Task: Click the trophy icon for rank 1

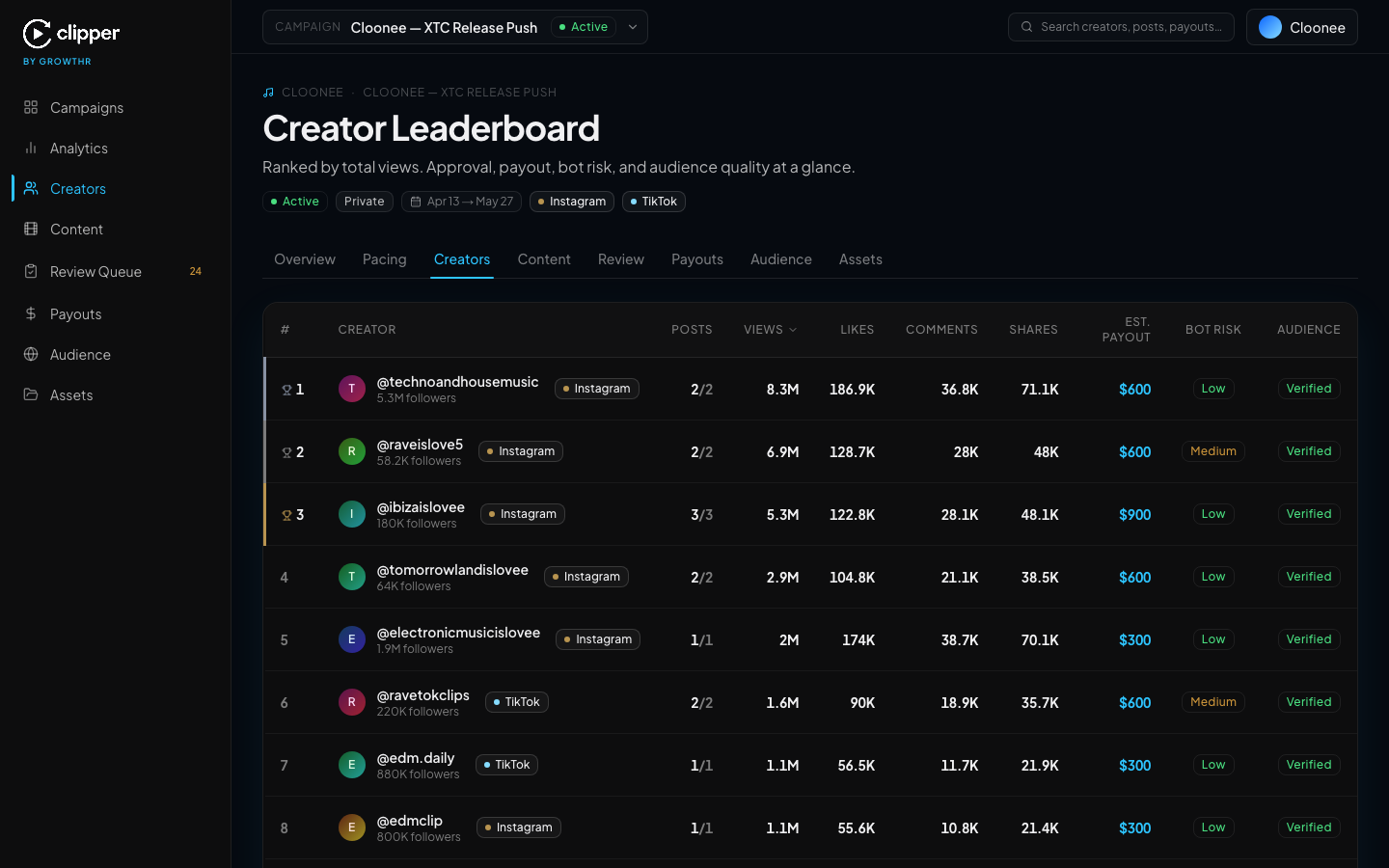Action: pyautogui.click(x=286, y=390)
